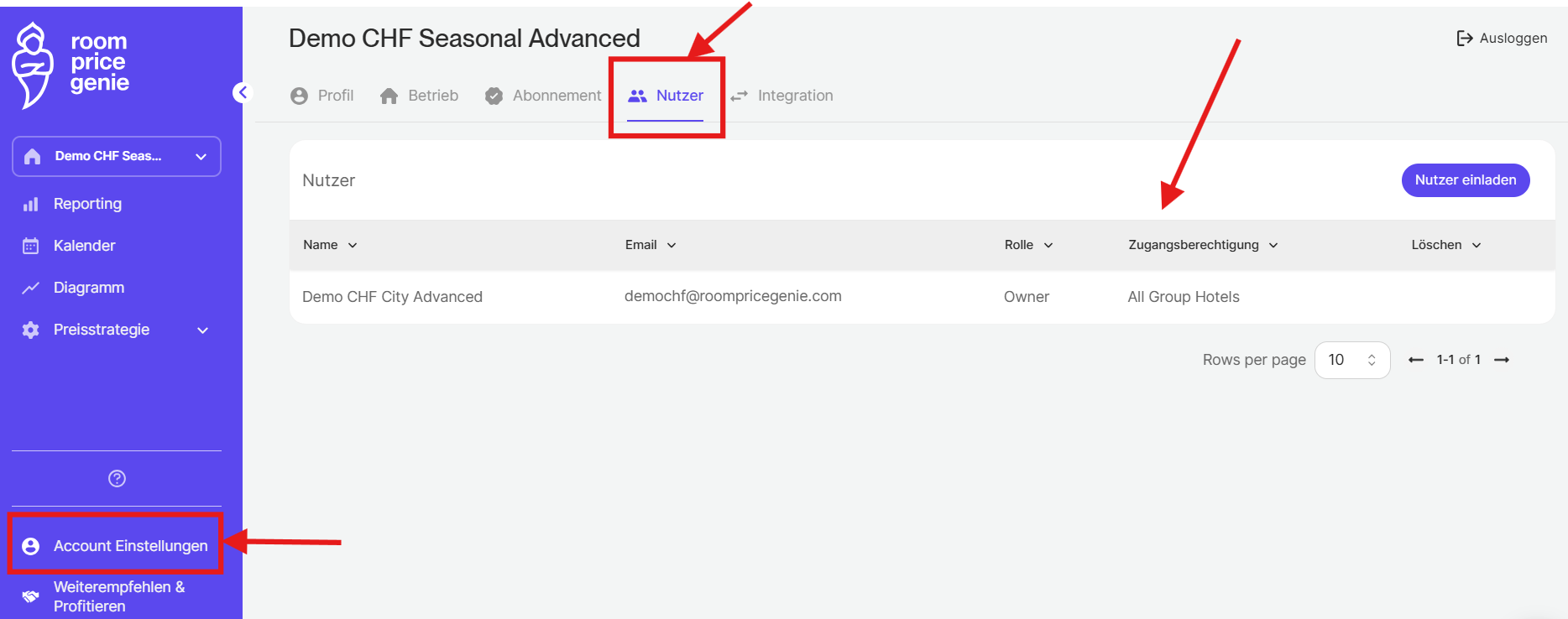Select the Demo CHF City Advanced row
The width and height of the screenshot is (1568, 619).
tap(392, 297)
